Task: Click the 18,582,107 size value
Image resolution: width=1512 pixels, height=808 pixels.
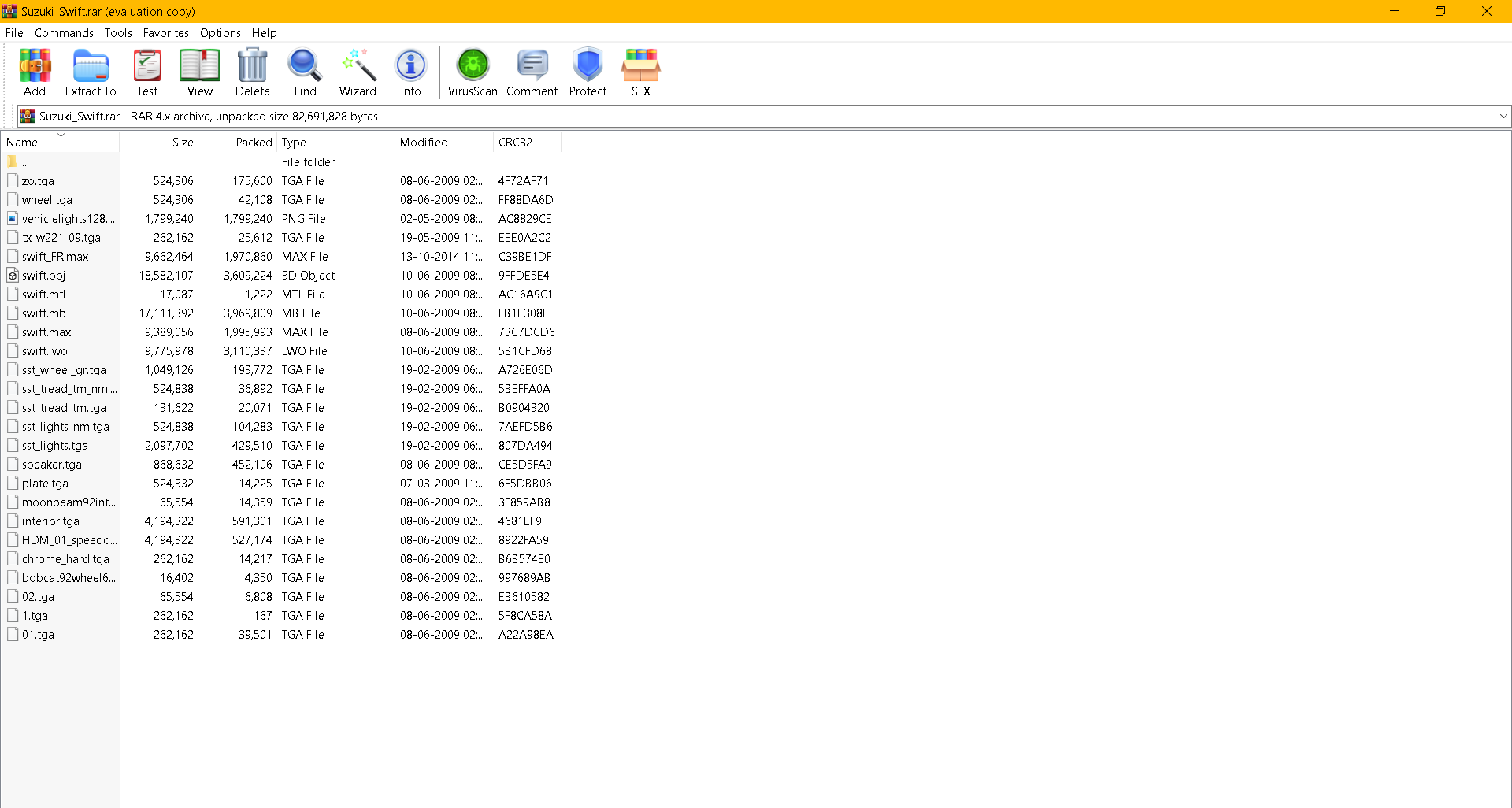Action: [x=166, y=276]
